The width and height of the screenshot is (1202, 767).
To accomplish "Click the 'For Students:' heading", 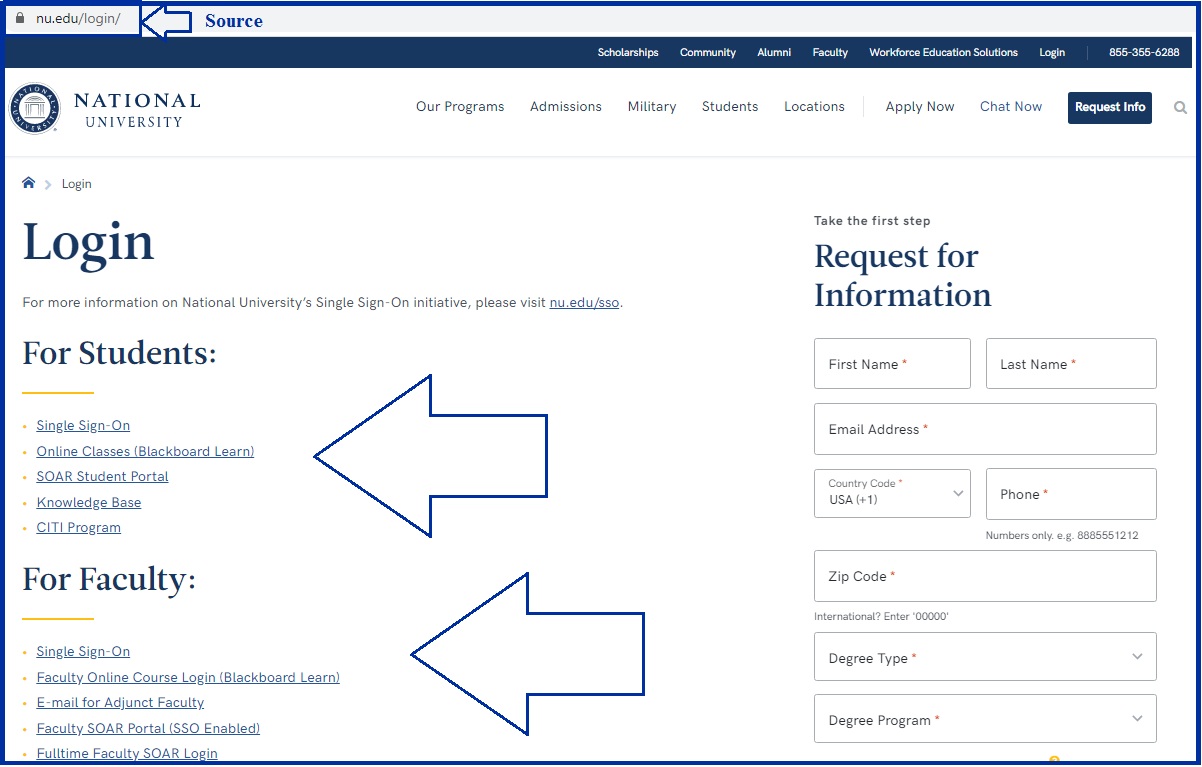I will pyautogui.click(x=119, y=353).
